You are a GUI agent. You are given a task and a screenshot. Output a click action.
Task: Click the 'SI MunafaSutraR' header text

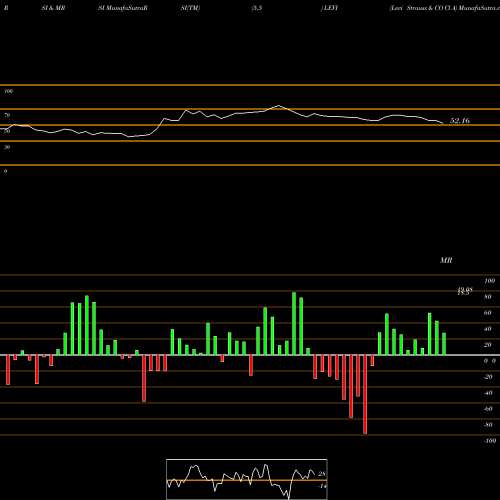(x=123, y=8)
